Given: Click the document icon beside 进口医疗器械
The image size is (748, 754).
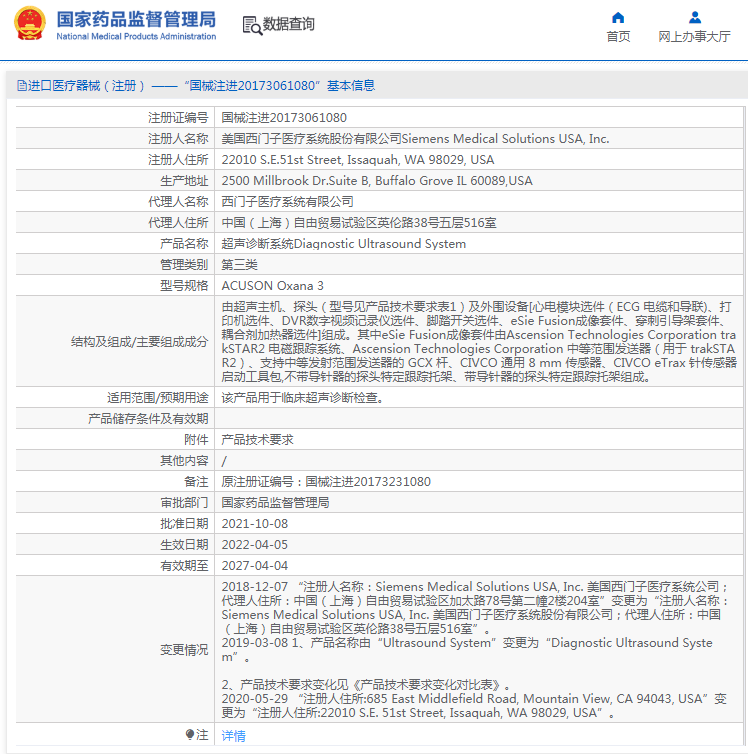Looking at the screenshot, I should 21,86.
